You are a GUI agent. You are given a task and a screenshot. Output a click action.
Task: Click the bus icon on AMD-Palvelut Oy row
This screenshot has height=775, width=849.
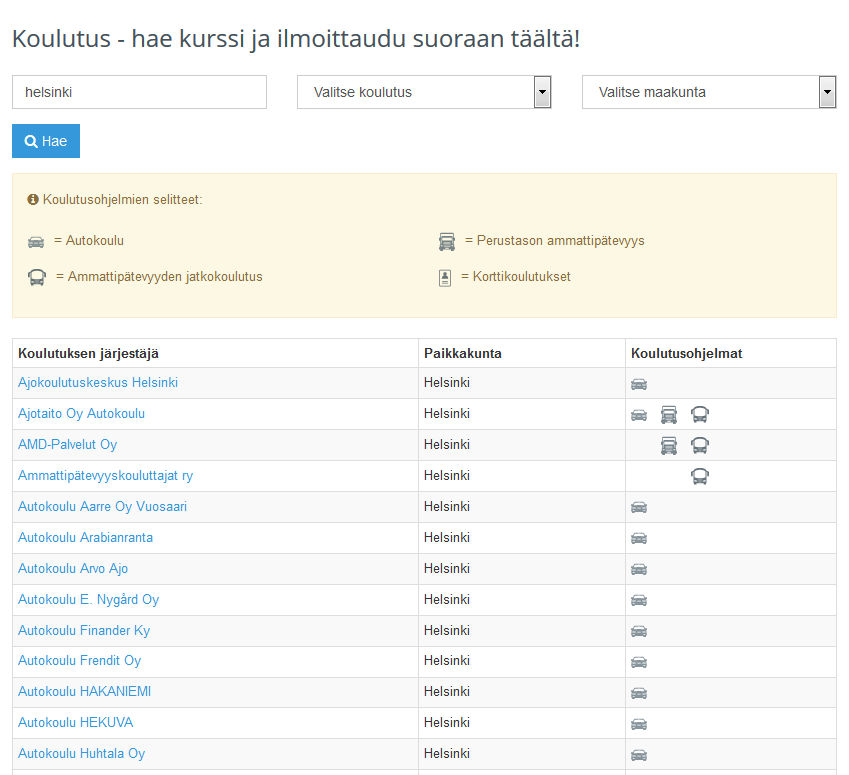[x=699, y=445]
